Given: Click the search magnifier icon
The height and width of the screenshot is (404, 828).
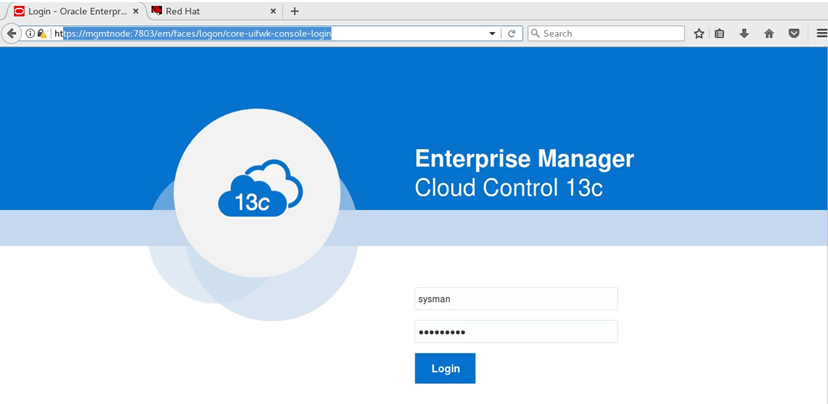Looking at the screenshot, I should 535,33.
